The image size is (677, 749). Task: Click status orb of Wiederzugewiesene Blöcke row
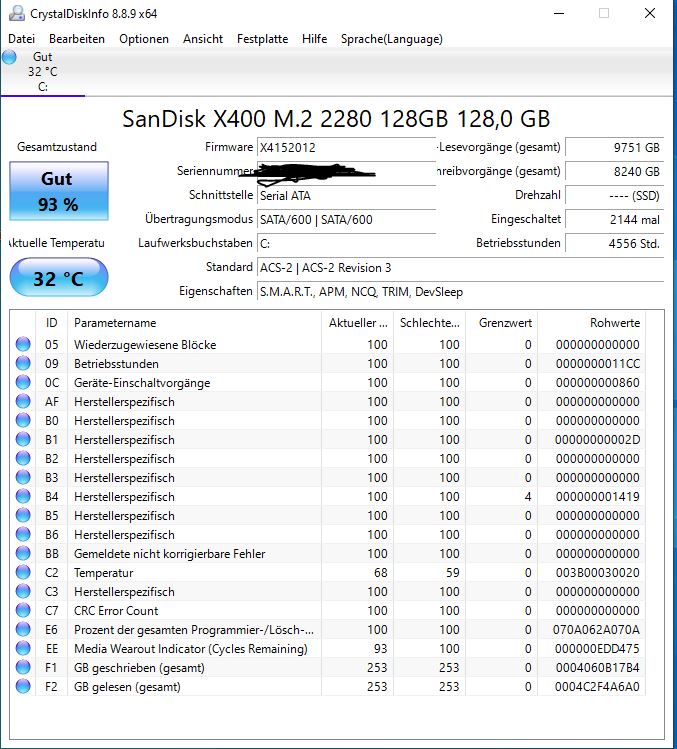pos(23,344)
